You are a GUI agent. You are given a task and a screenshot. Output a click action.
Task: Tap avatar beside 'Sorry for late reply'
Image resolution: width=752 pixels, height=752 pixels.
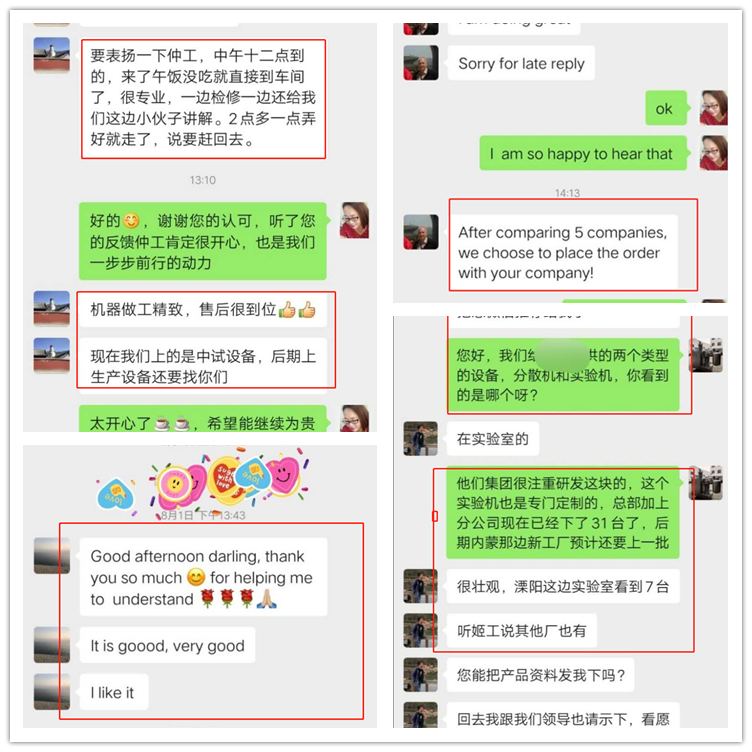(421, 63)
